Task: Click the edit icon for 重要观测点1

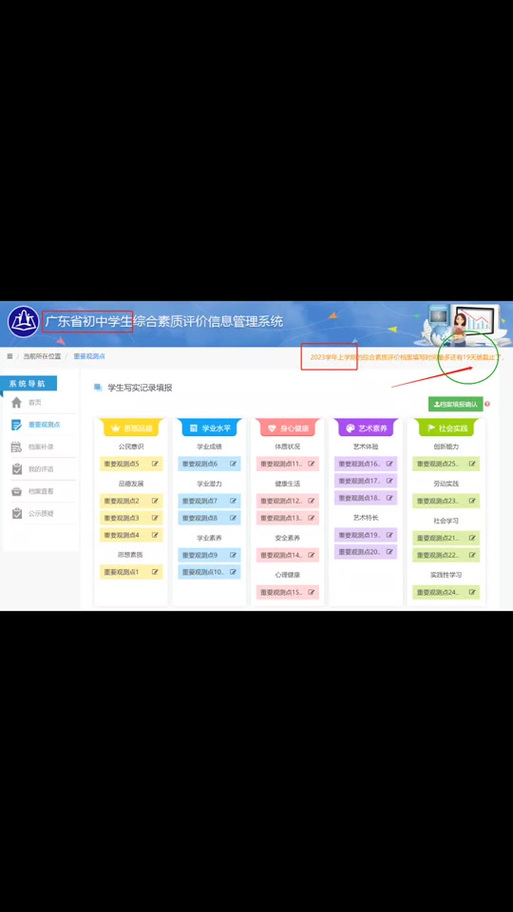Action: 155,572
